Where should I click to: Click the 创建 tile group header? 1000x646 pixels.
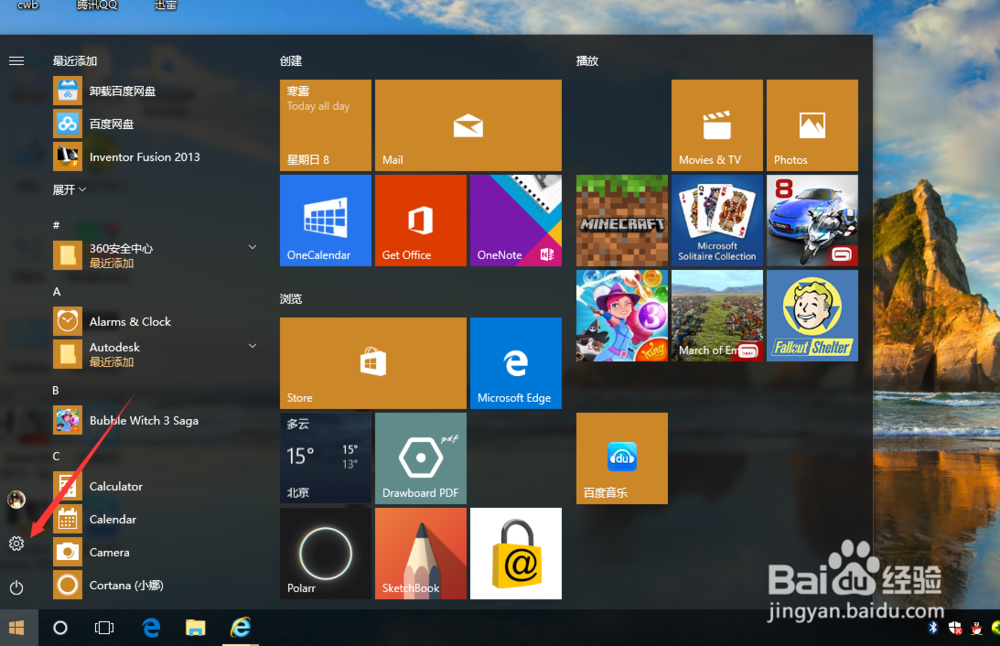[291, 61]
